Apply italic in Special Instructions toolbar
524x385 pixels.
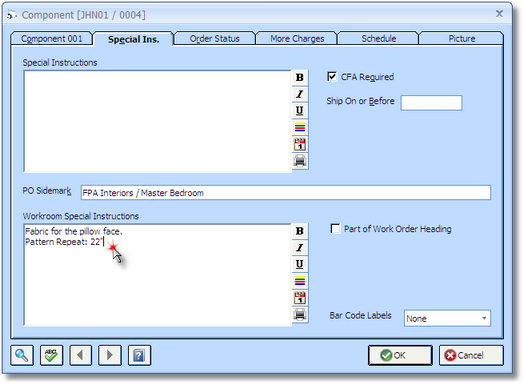click(300, 94)
